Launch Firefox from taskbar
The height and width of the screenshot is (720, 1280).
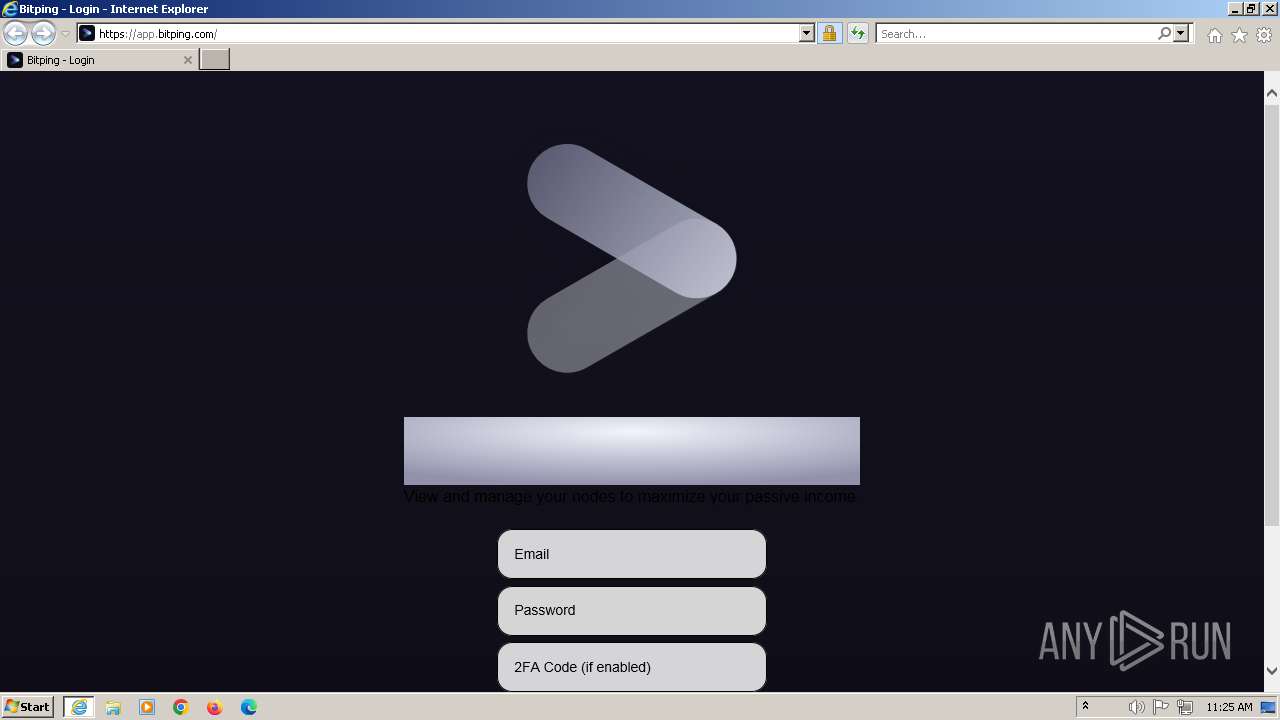point(215,707)
